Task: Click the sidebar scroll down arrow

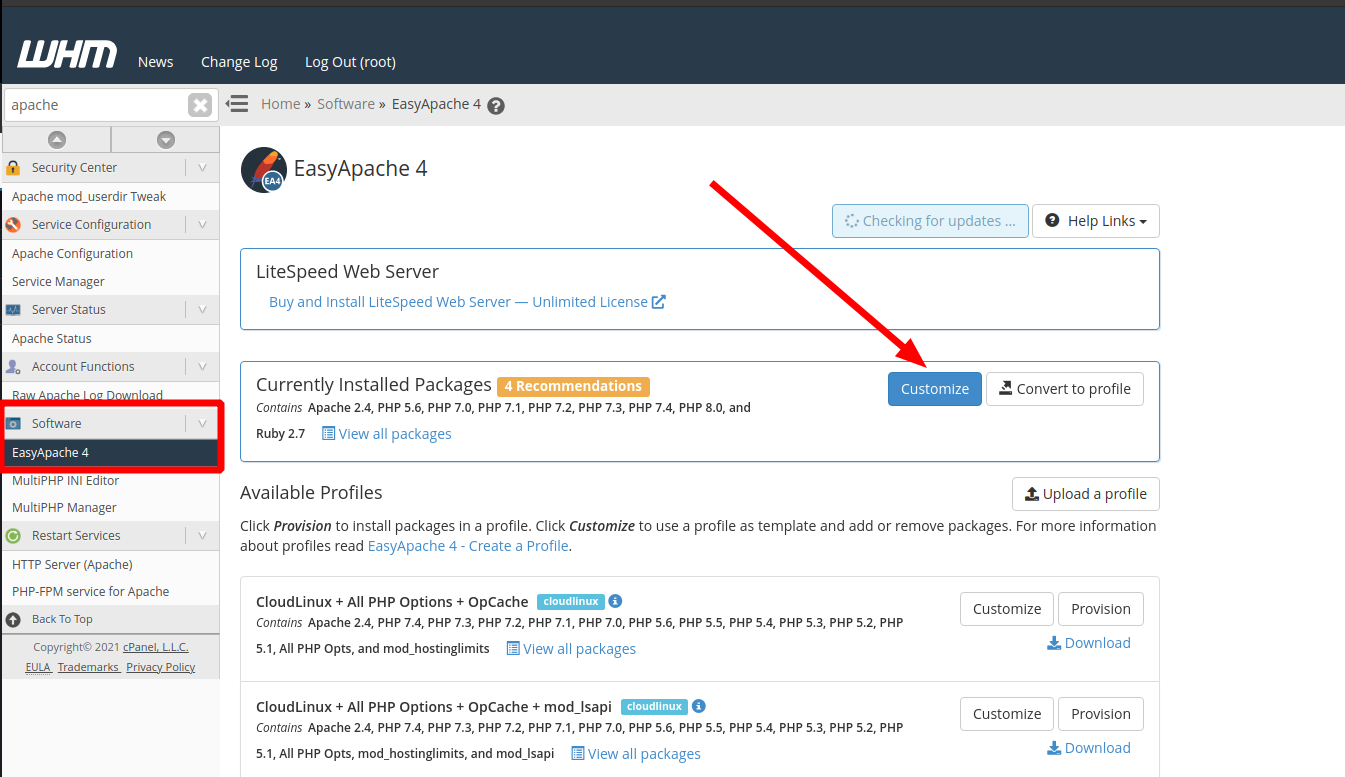Action: pos(166,140)
